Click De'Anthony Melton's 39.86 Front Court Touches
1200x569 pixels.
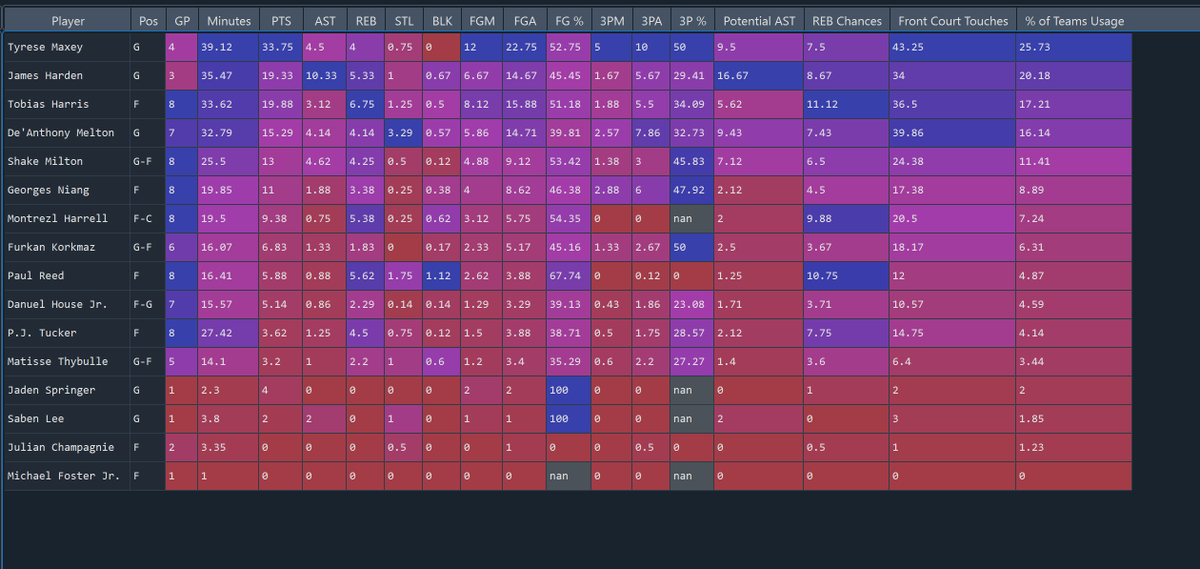(x=953, y=133)
